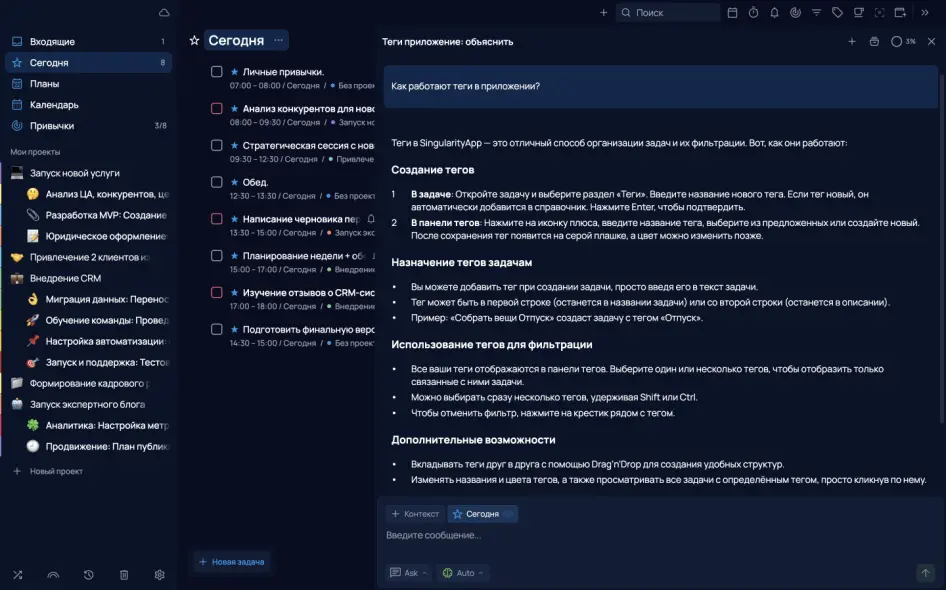
Task: Open notifications bell icon
Action: (773, 13)
